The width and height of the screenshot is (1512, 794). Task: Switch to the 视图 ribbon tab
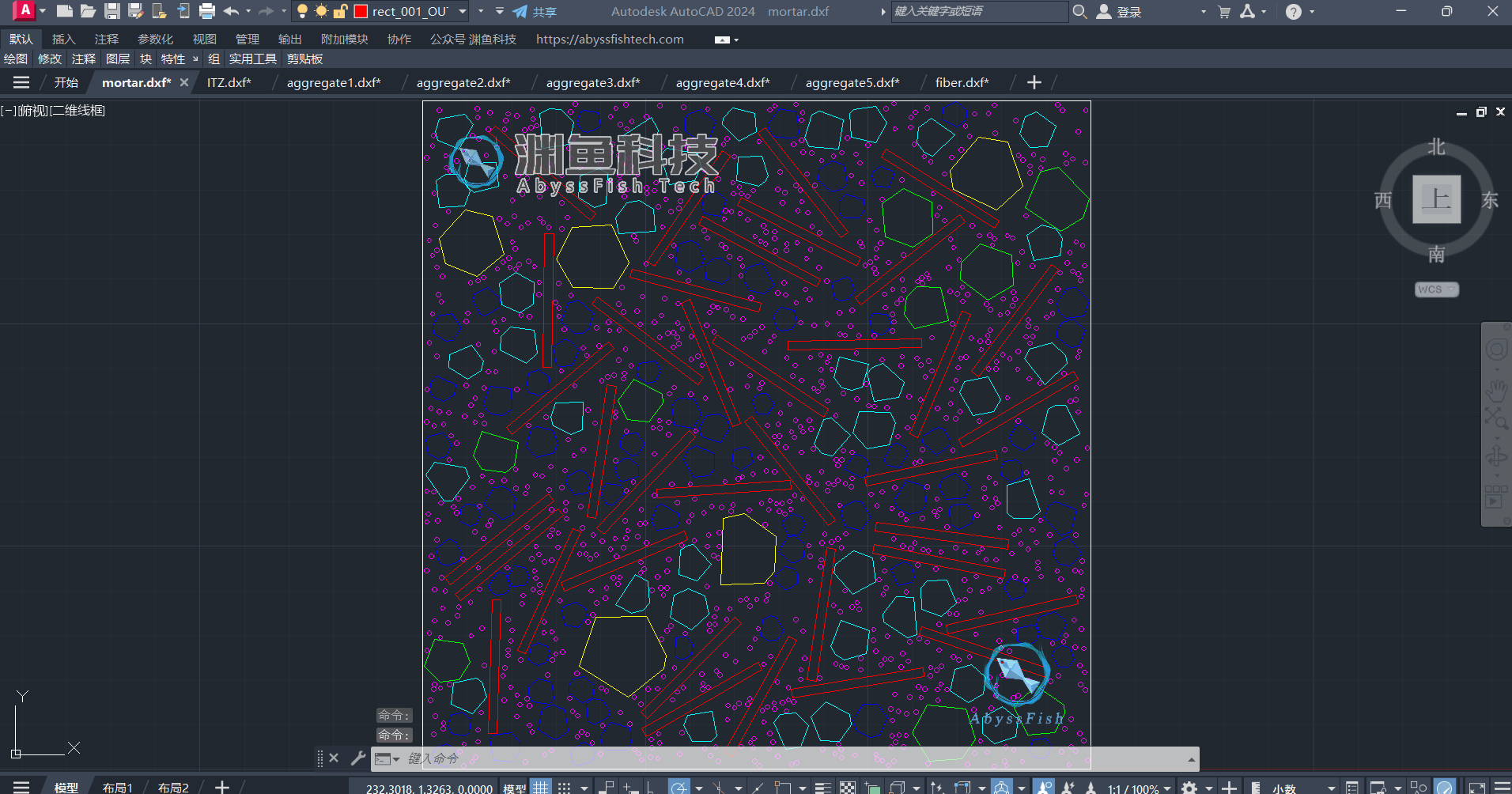[204, 39]
